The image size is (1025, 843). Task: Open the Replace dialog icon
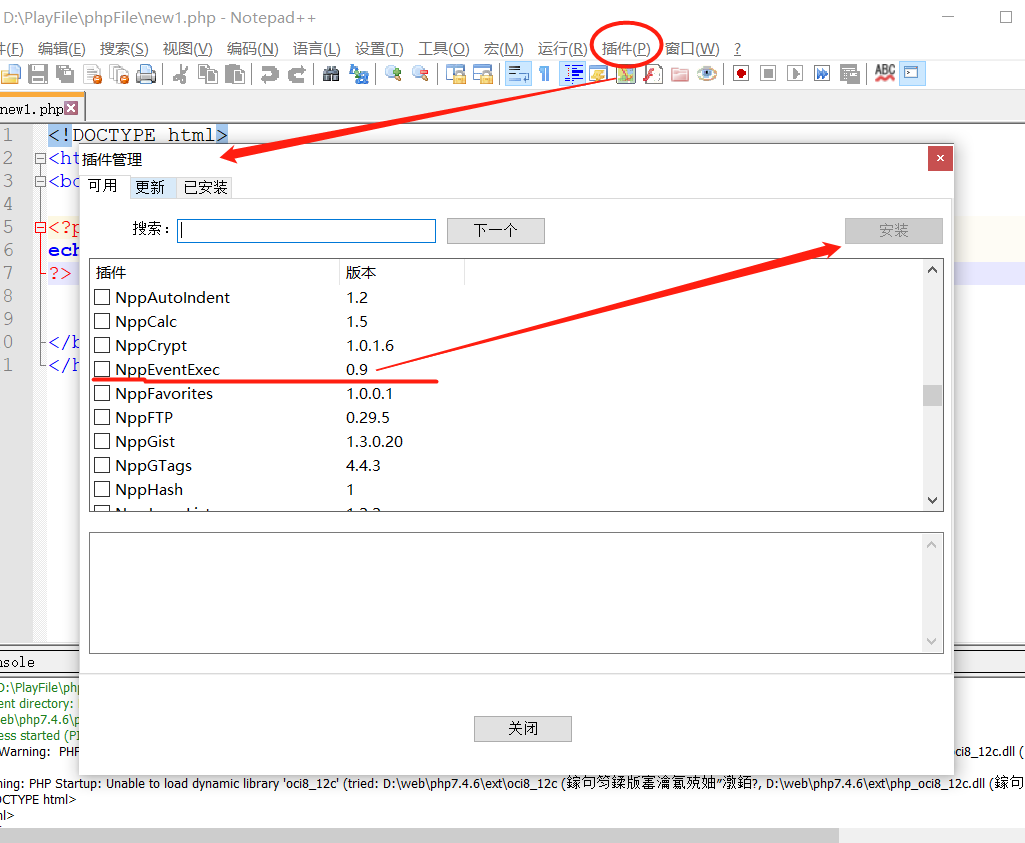point(358,74)
